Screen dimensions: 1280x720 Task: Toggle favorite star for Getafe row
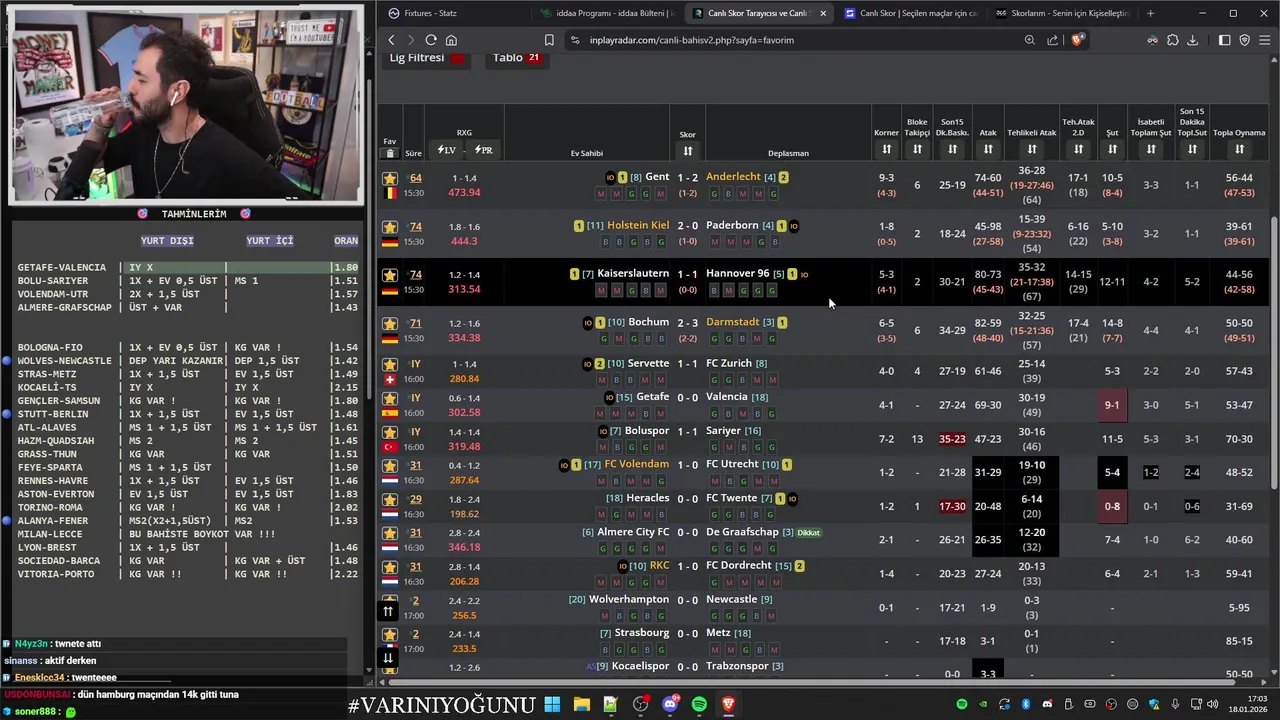[x=390, y=398]
